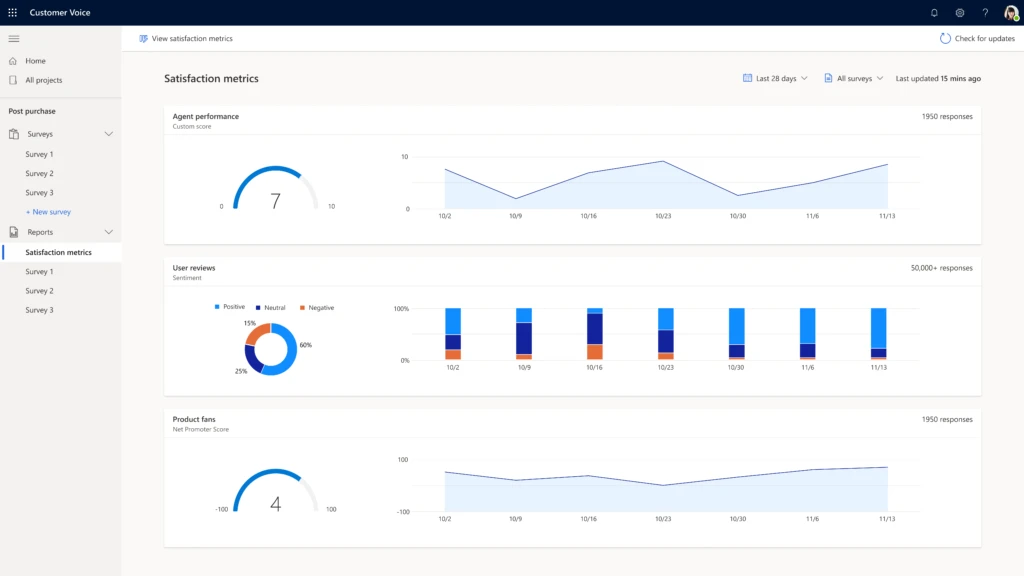Open Survey 2 under Surveys

click(x=40, y=173)
